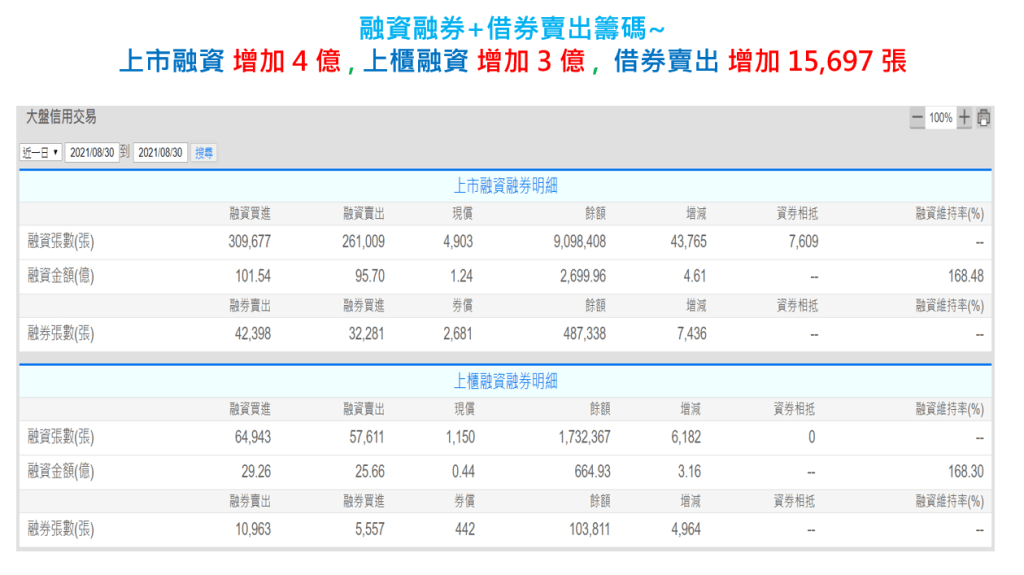The width and height of the screenshot is (1024, 575).
Task: Click listed short sale balance 487,338
Action: tap(577, 334)
